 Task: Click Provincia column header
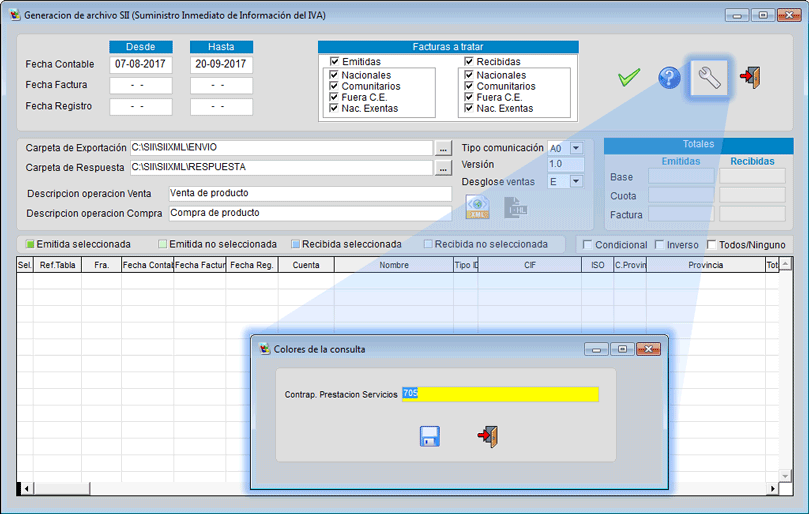coord(705,265)
